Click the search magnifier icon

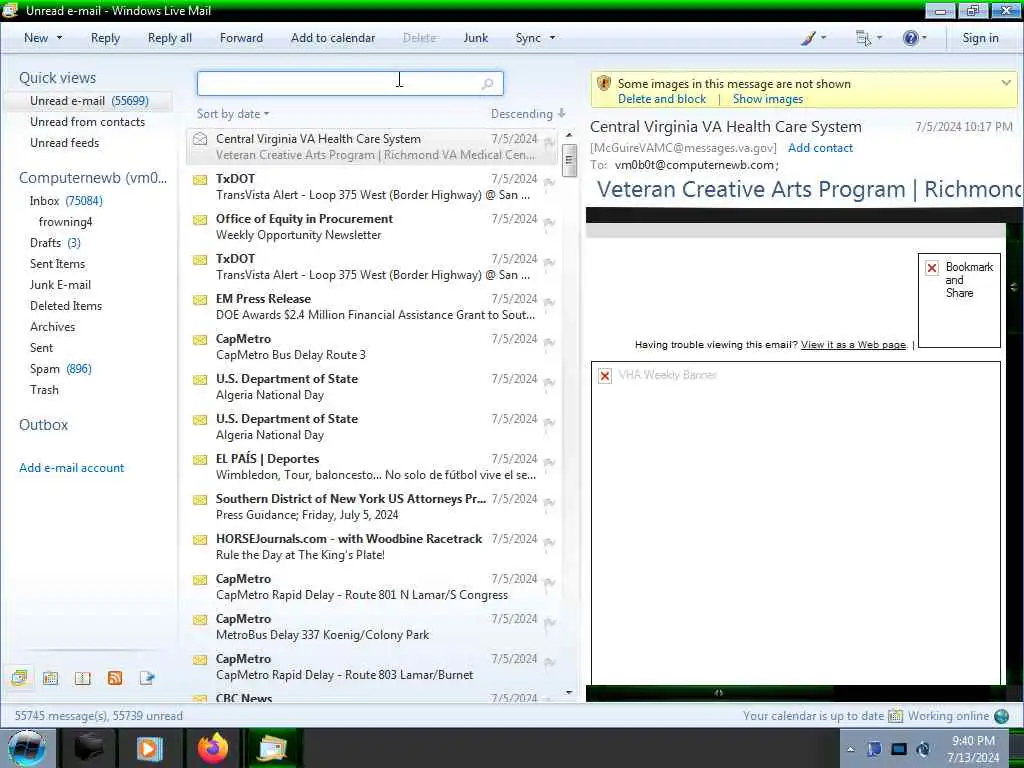[x=487, y=84]
